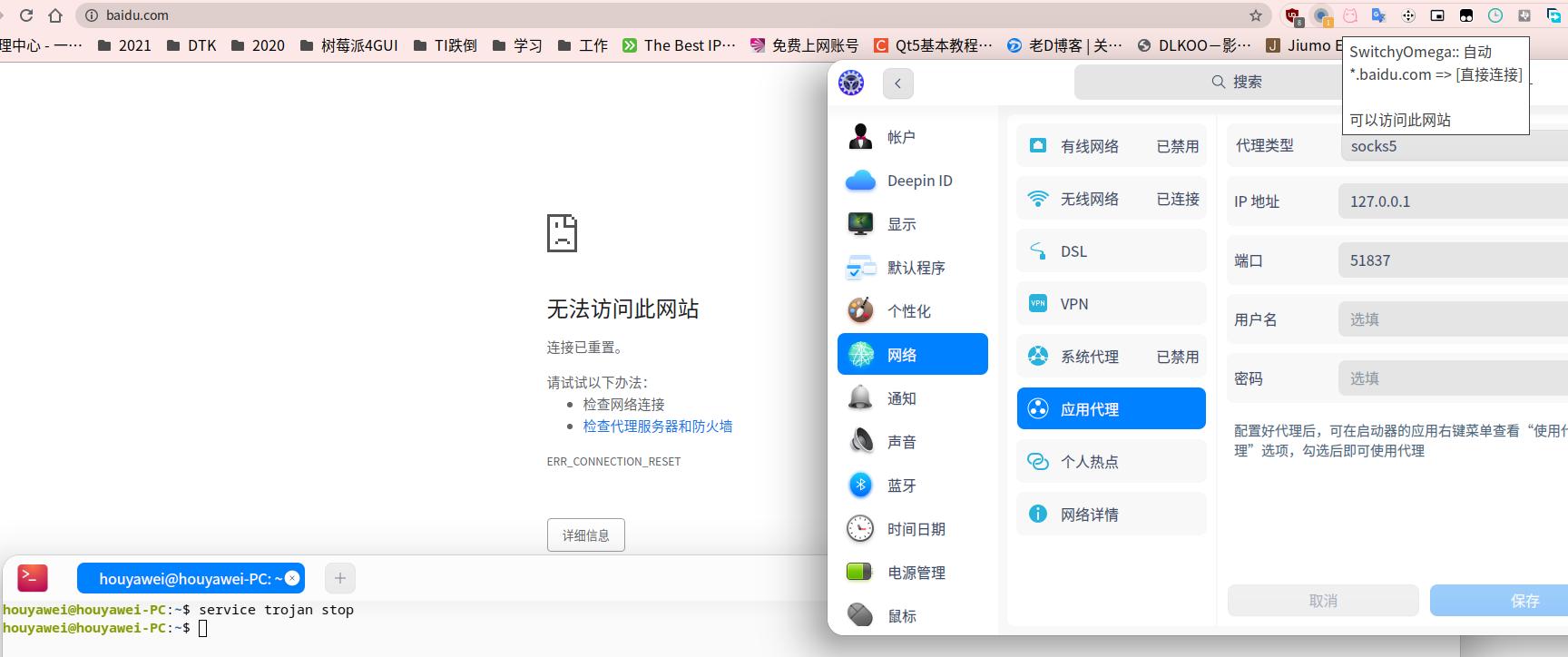Image resolution: width=1568 pixels, height=657 pixels.
Task: Edit the 端口 field
Action: coord(1454,260)
